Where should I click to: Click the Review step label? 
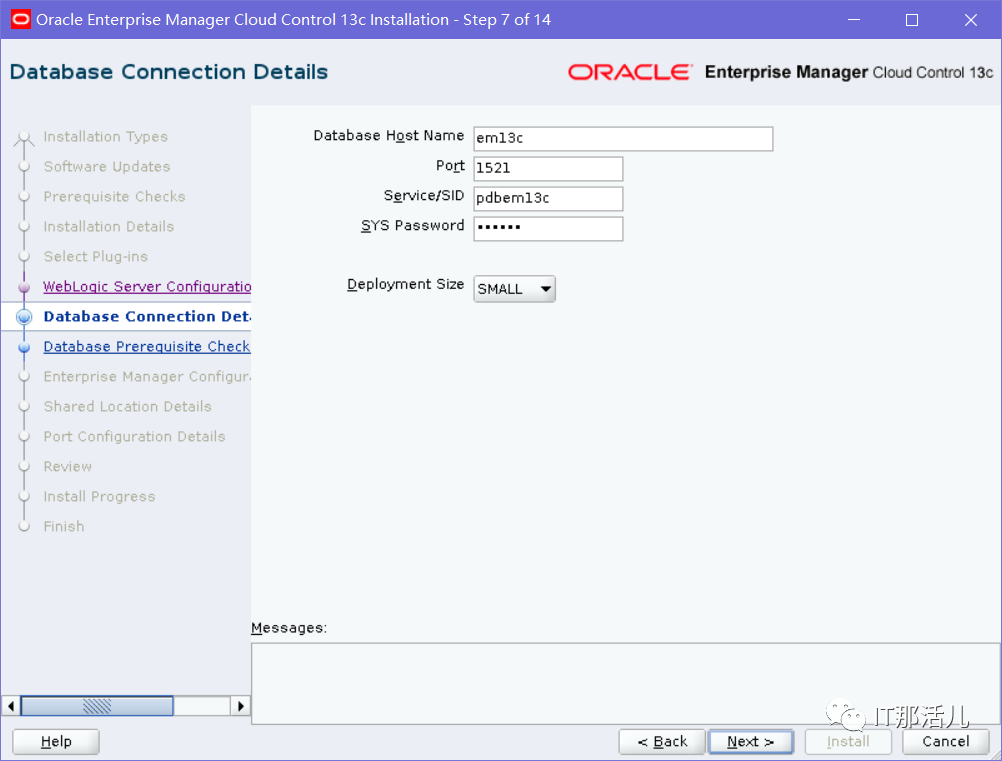tap(68, 466)
